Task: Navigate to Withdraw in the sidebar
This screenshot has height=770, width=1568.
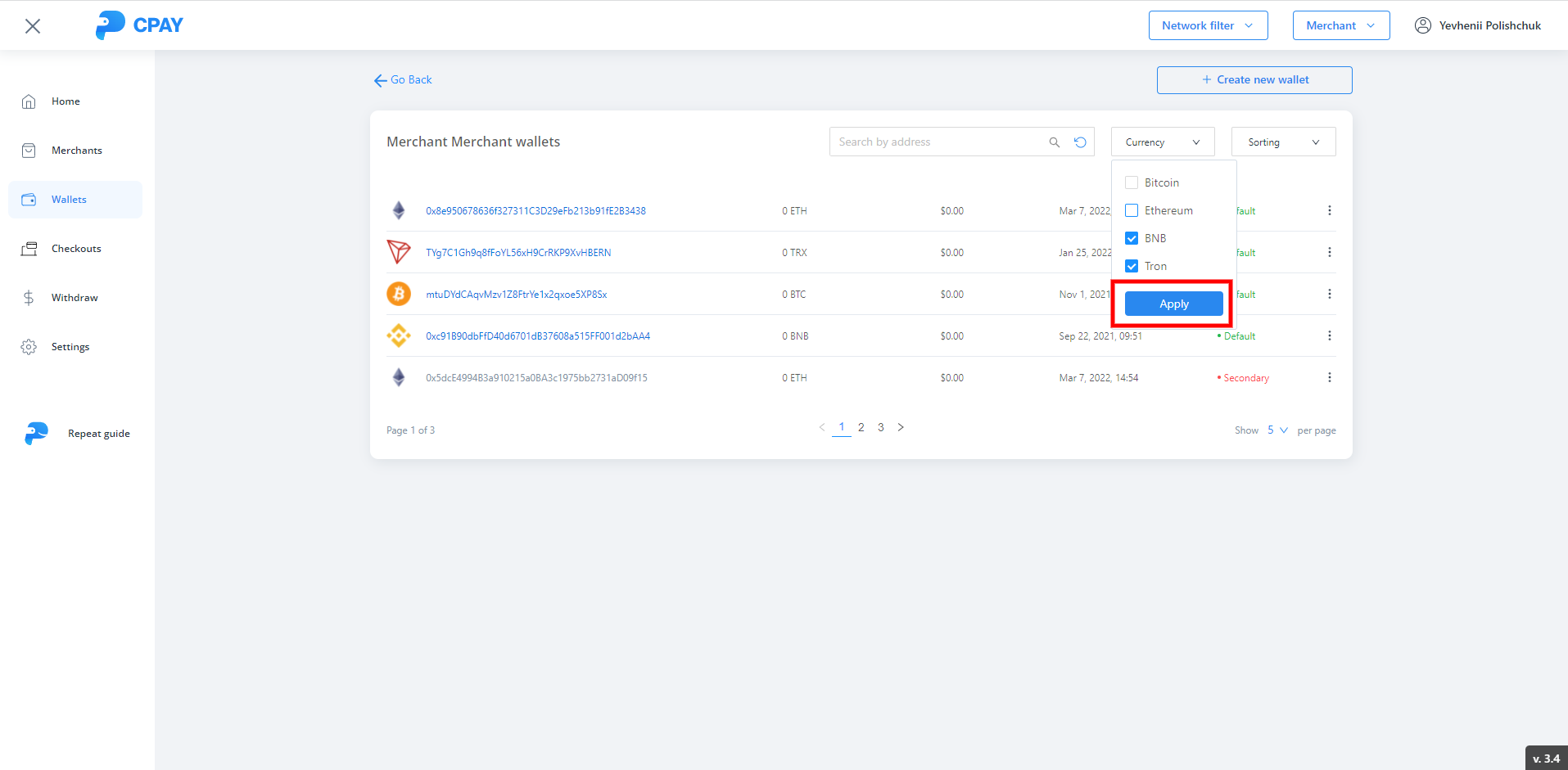Action: 74,298
